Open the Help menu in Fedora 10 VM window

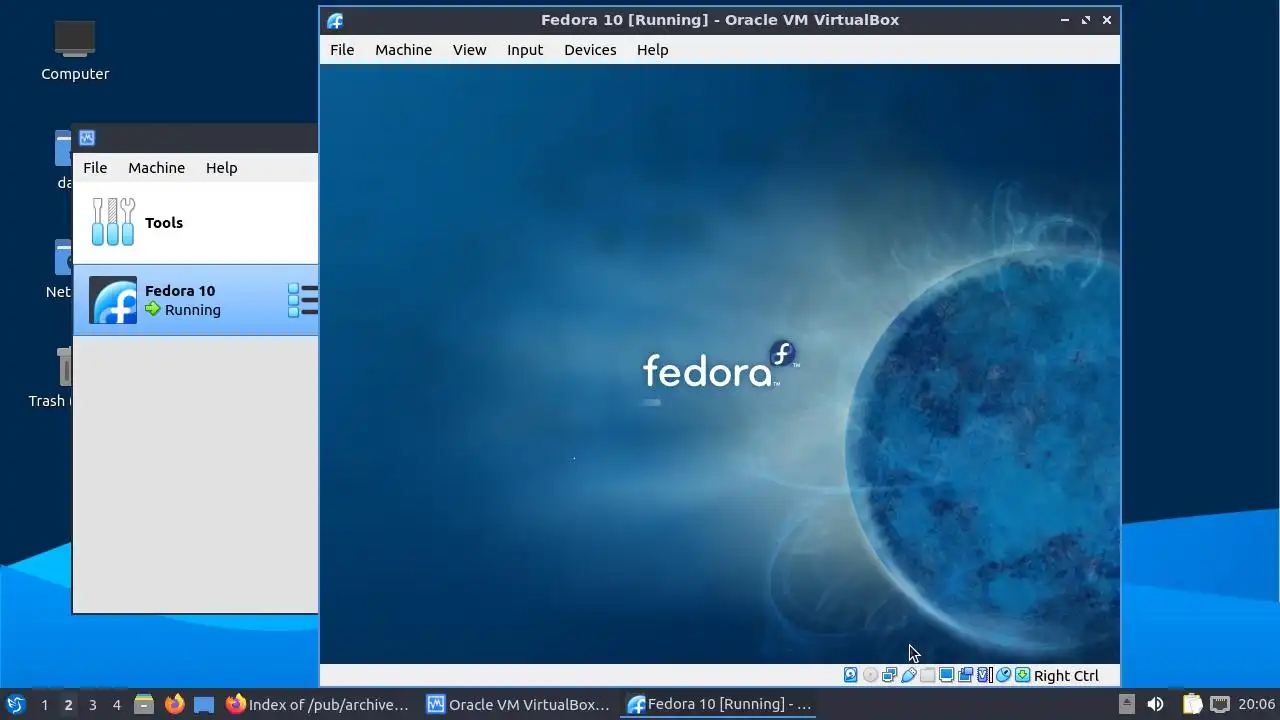[652, 50]
